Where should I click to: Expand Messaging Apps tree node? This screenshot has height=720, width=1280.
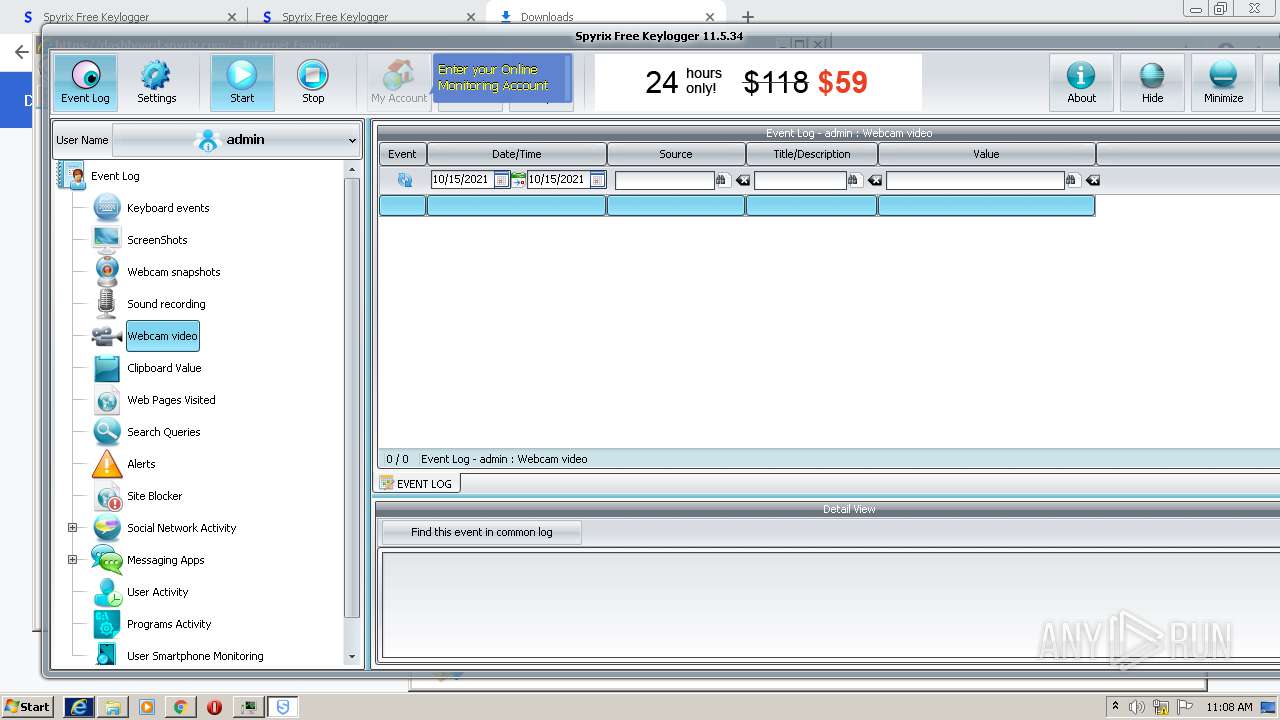coord(72,560)
